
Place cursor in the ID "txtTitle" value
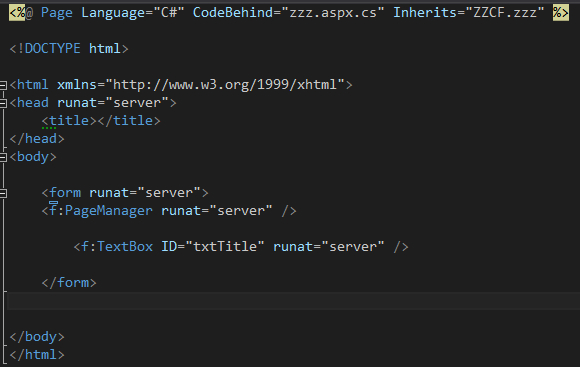(225, 246)
